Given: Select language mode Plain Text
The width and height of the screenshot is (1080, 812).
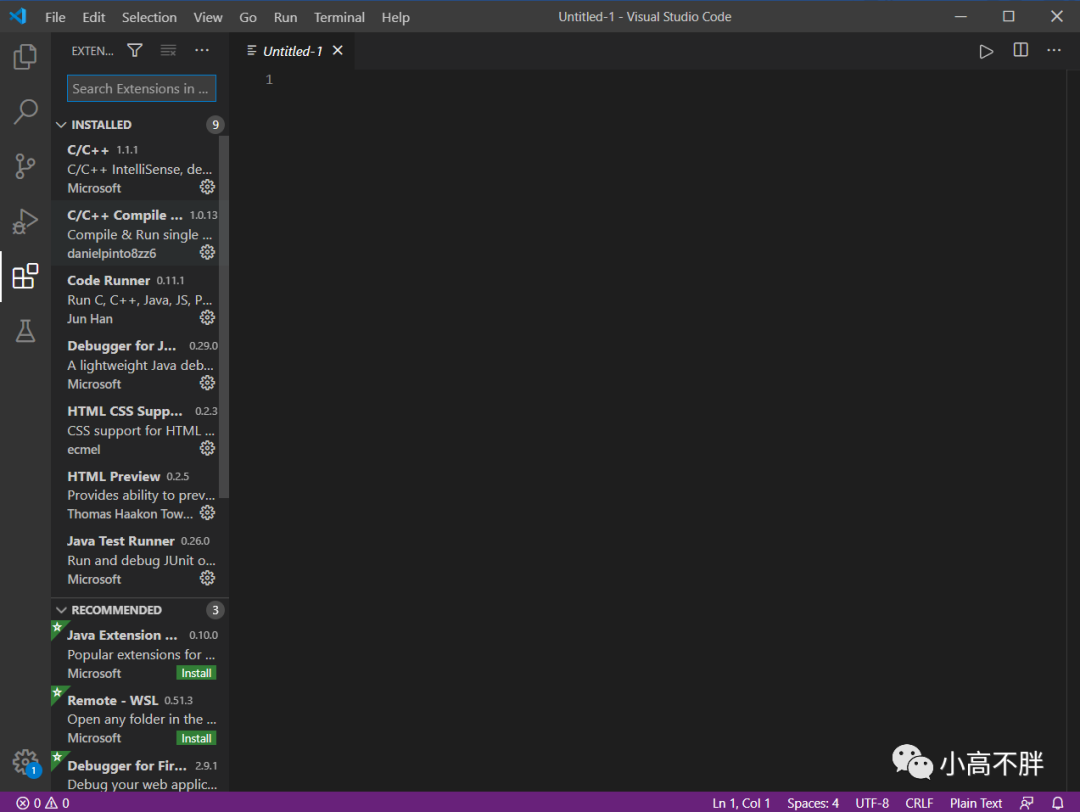Looking at the screenshot, I should tap(976, 803).
